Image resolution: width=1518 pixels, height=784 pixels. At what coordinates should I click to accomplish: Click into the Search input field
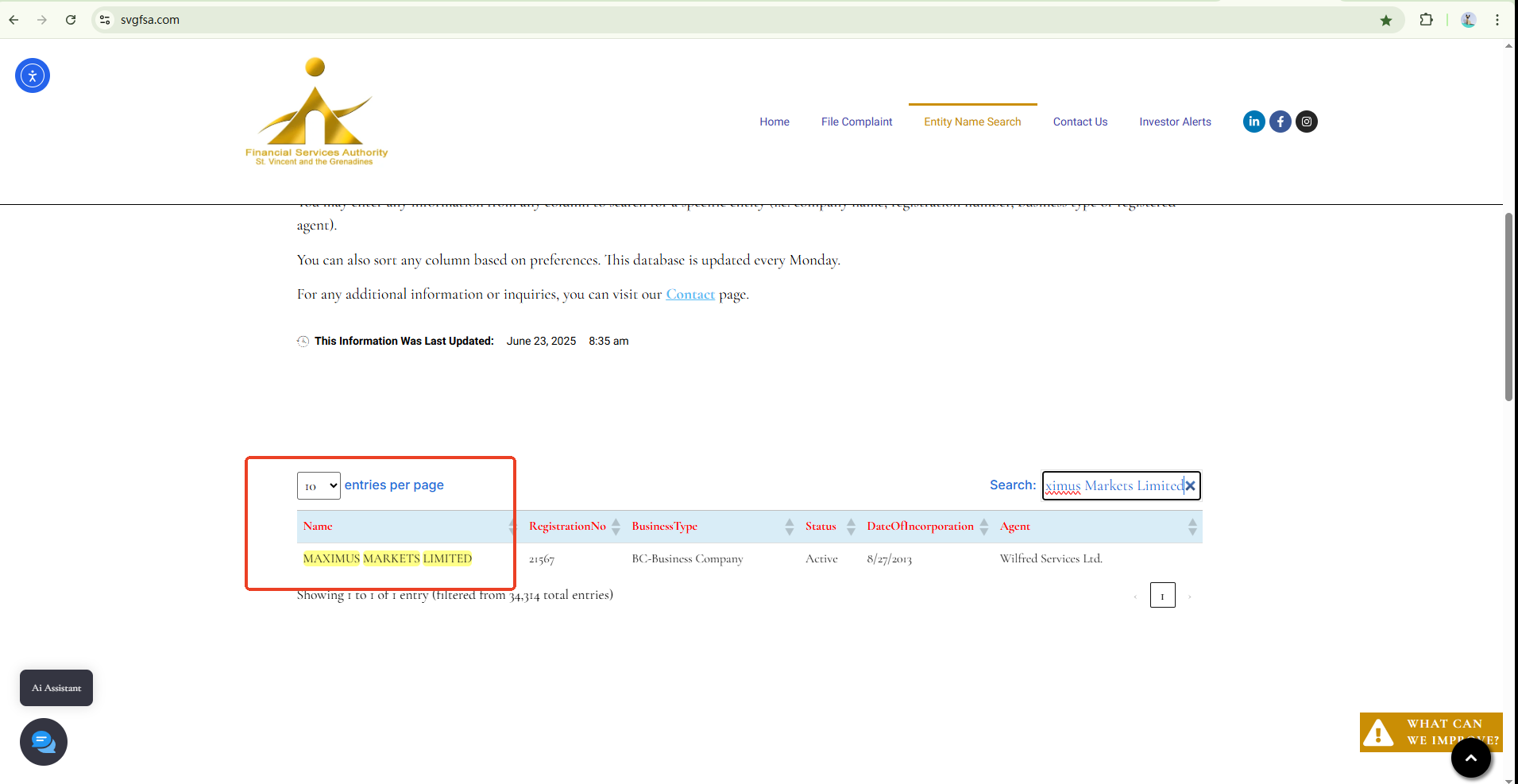click(x=1112, y=486)
